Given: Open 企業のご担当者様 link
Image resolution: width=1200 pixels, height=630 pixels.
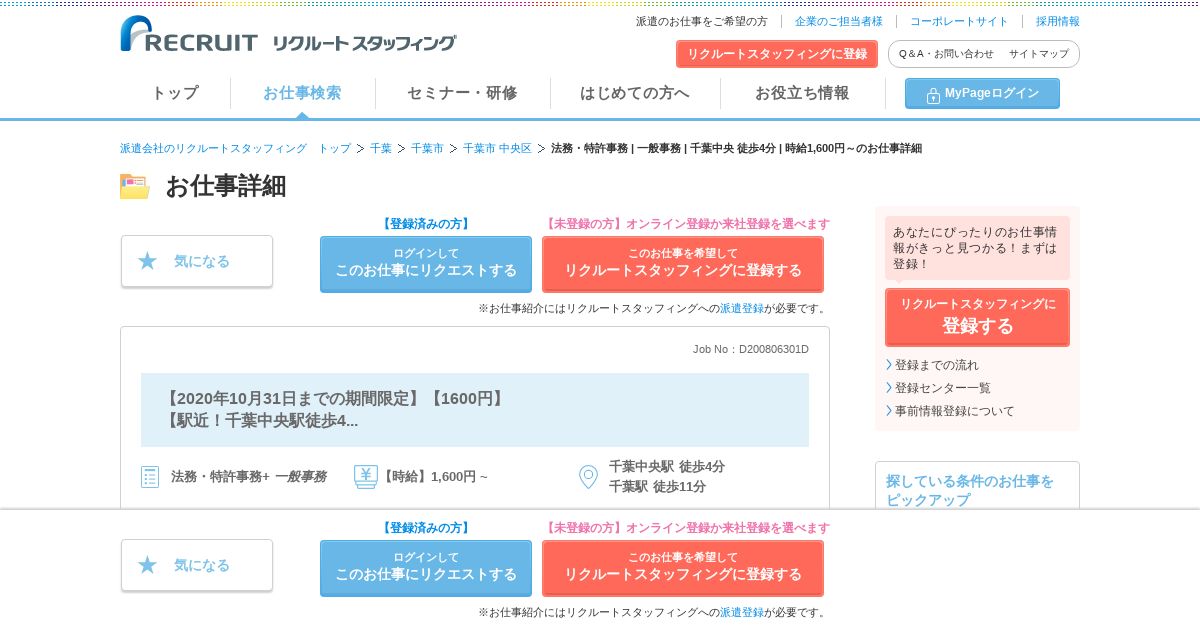Looking at the screenshot, I should coord(839,21).
